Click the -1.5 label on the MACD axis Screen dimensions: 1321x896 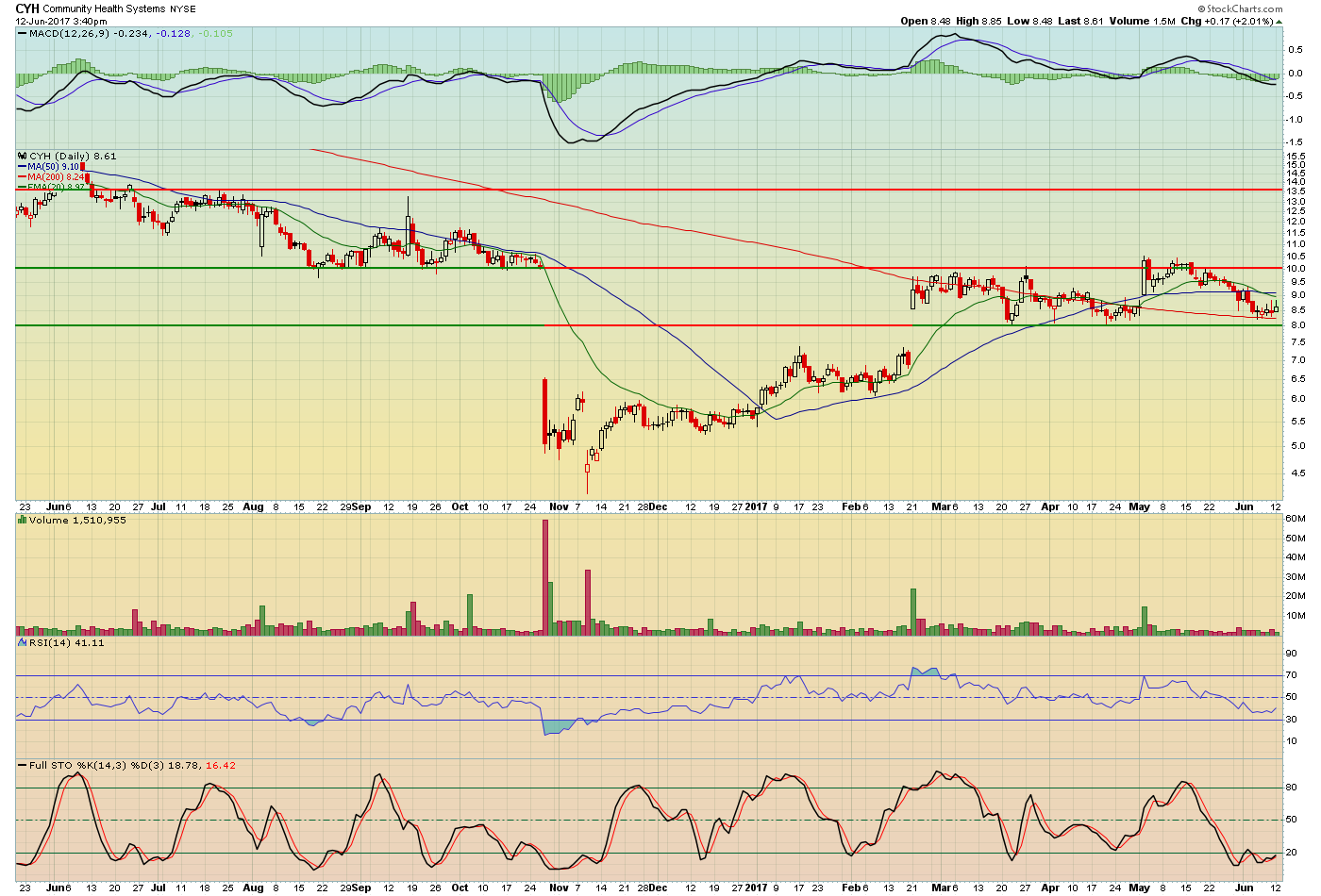[1295, 142]
